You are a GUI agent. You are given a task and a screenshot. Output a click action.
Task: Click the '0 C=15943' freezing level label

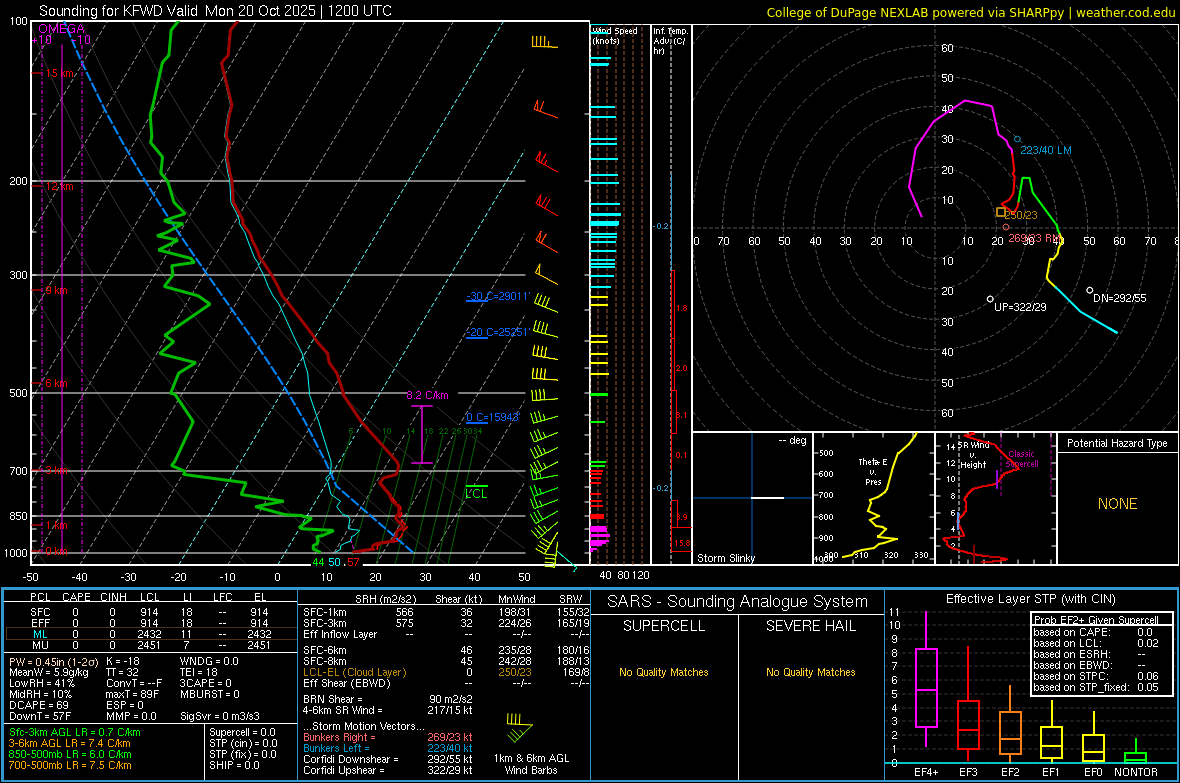492,417
